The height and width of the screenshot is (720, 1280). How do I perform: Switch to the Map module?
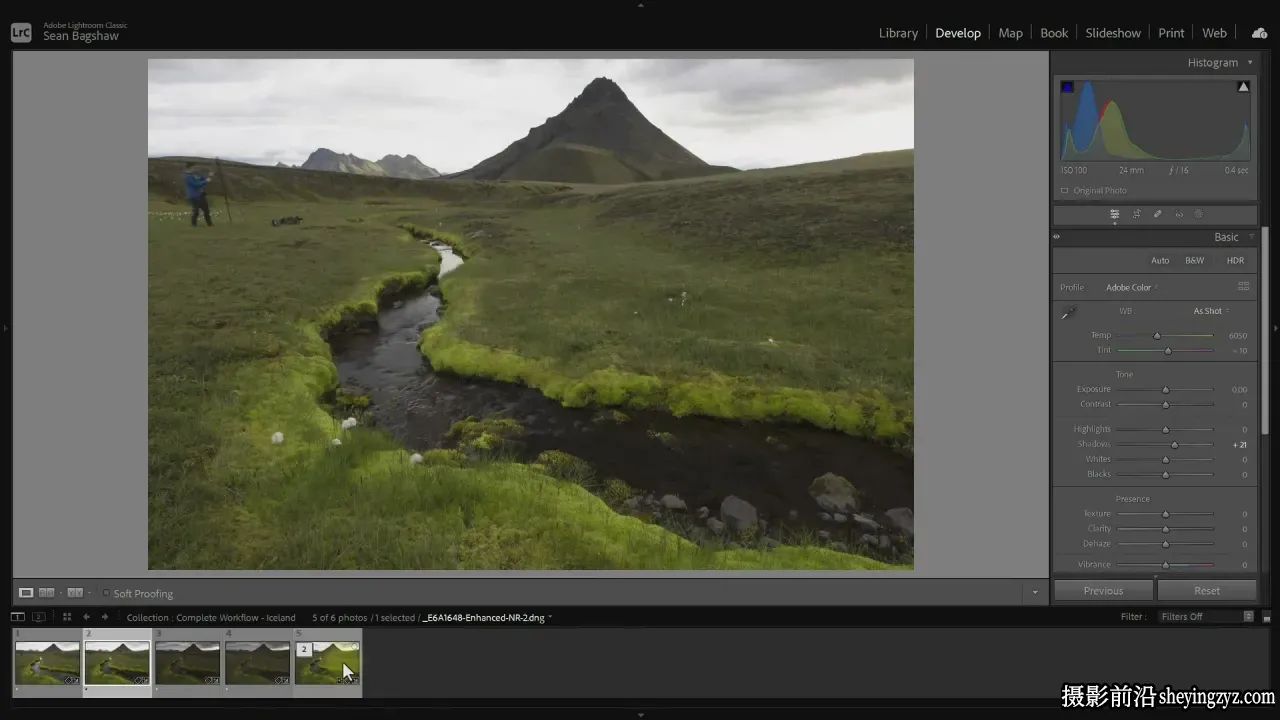pos(1010,33)
